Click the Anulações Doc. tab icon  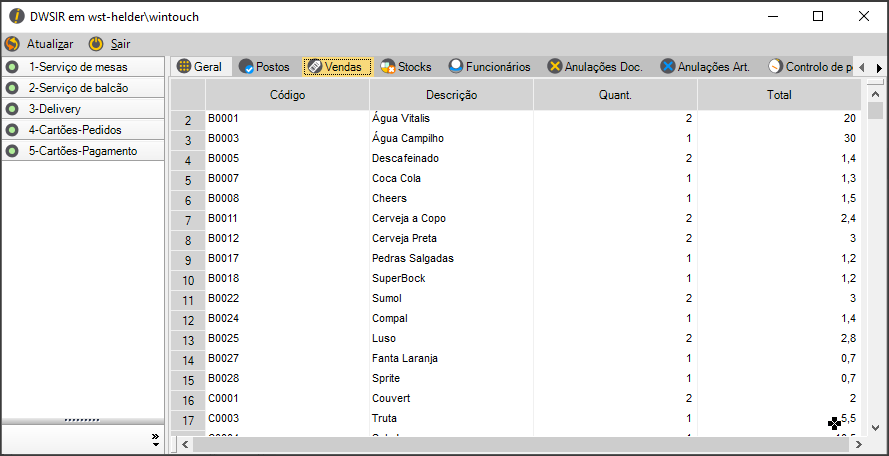point(555,67)
